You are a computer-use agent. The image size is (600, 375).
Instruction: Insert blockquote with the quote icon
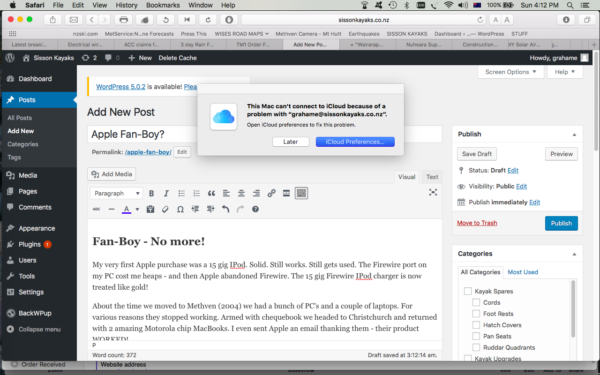click(x=211, y=193)
